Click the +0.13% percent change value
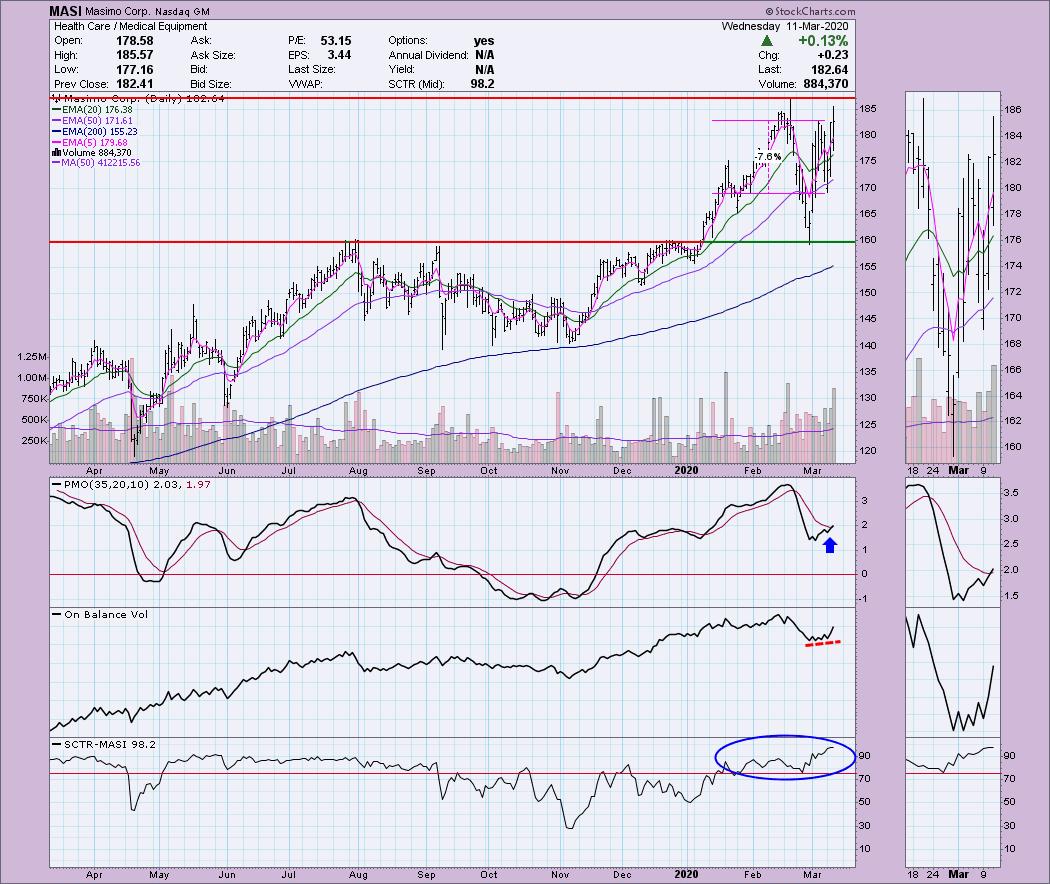 (x=823, y=41)
